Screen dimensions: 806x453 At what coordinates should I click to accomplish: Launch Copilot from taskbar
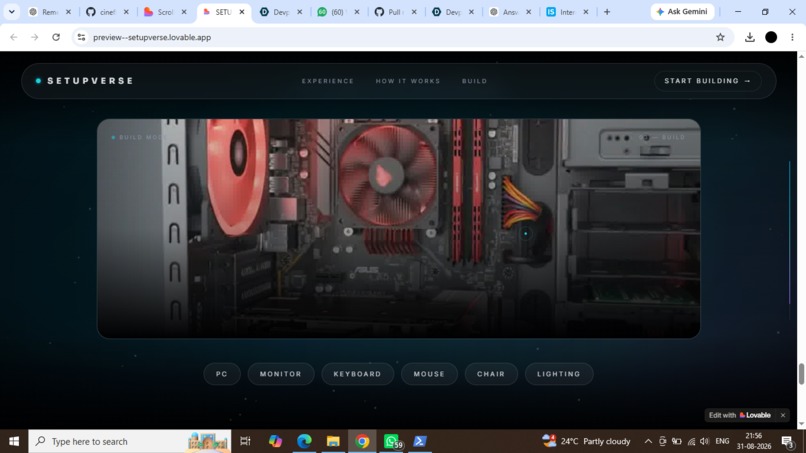[275, 441]
